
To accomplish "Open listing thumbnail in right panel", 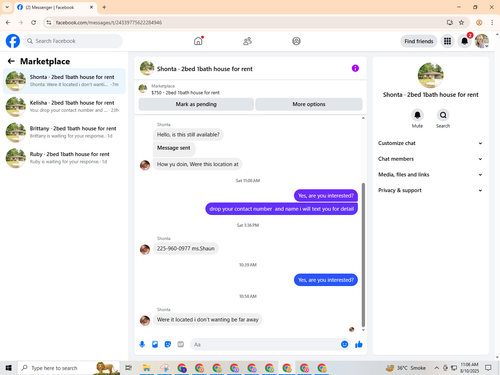I will pyautogui.click(x=430, y=75).
